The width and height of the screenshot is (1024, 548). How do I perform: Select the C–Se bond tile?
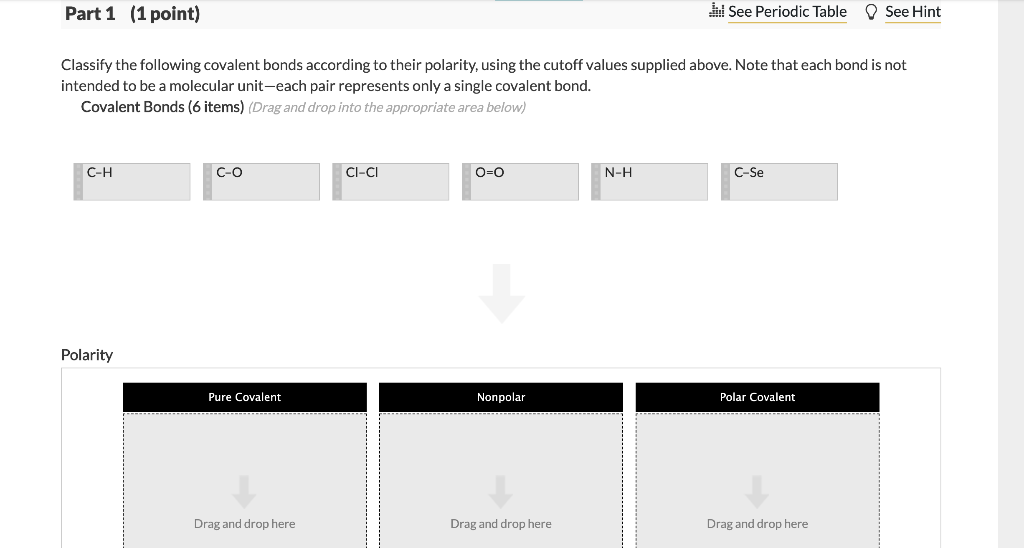(x=780, y=182)
